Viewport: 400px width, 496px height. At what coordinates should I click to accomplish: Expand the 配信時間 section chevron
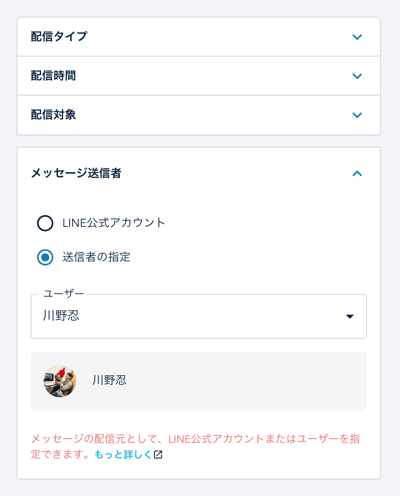pos(357,76)
